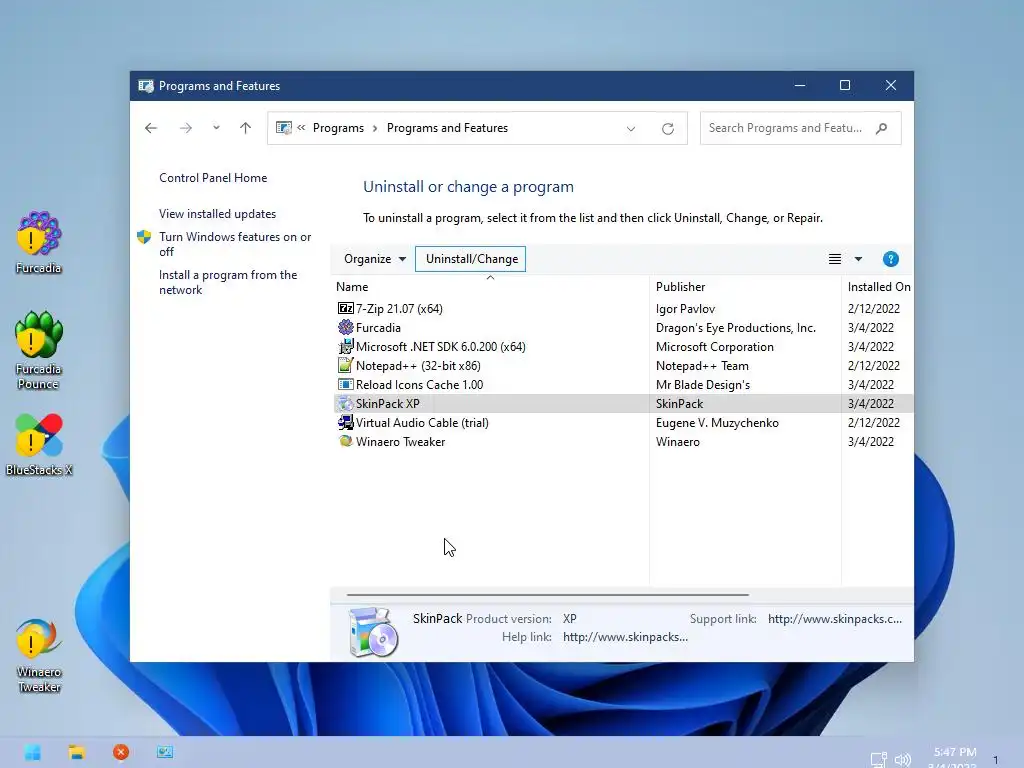Open File Explorer from the taskbar

(77, 752)
